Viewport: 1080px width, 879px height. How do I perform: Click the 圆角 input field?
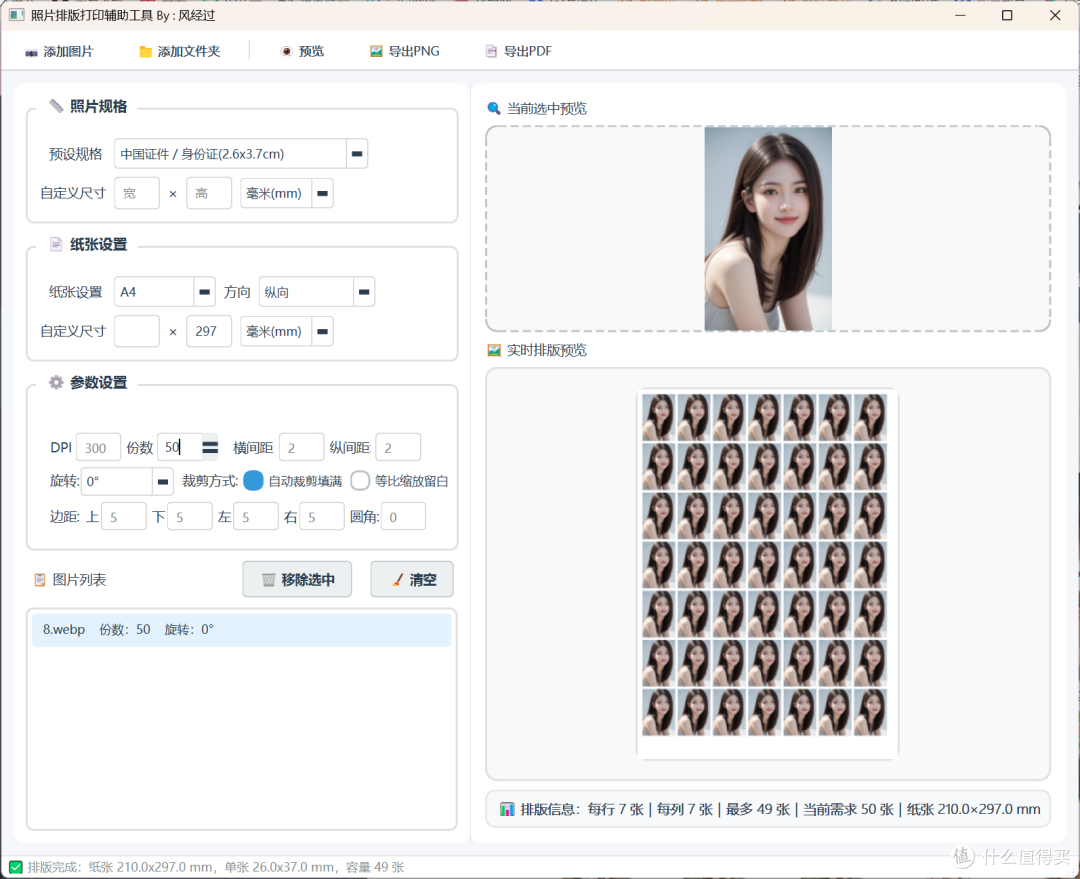pos(404,517)
